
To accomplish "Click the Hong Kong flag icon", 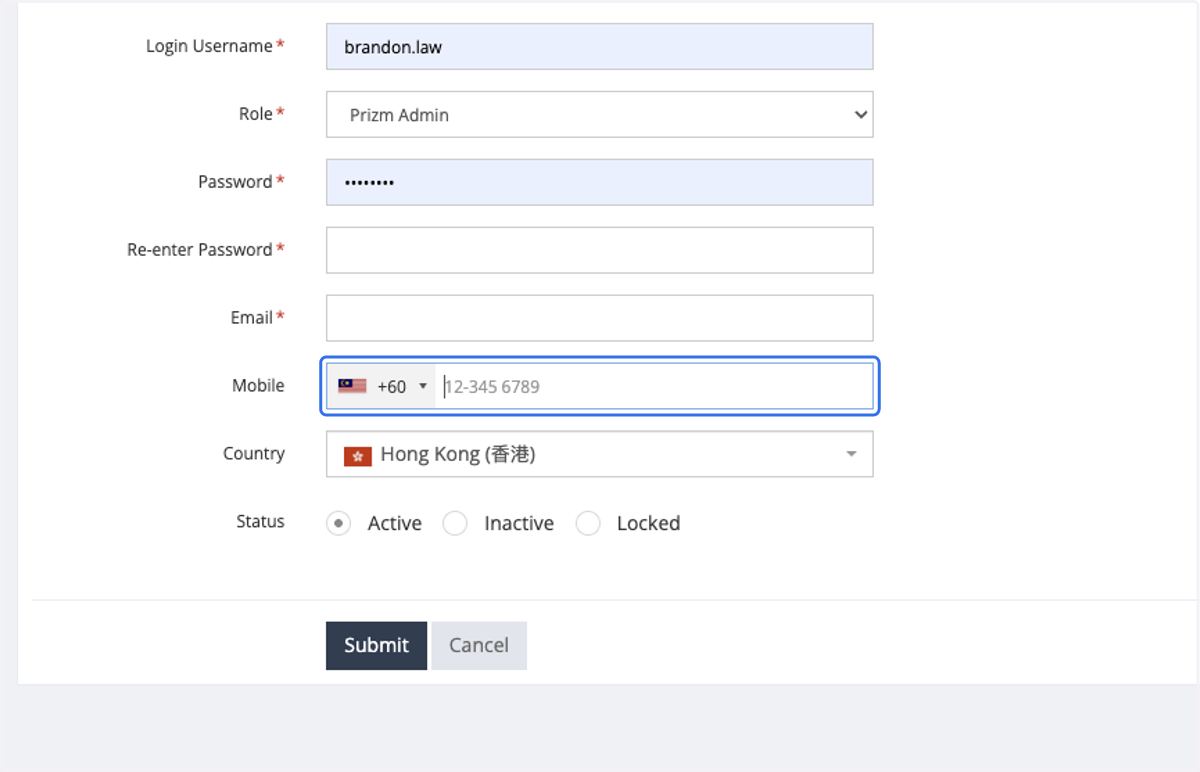I will (x=358, y=456).
